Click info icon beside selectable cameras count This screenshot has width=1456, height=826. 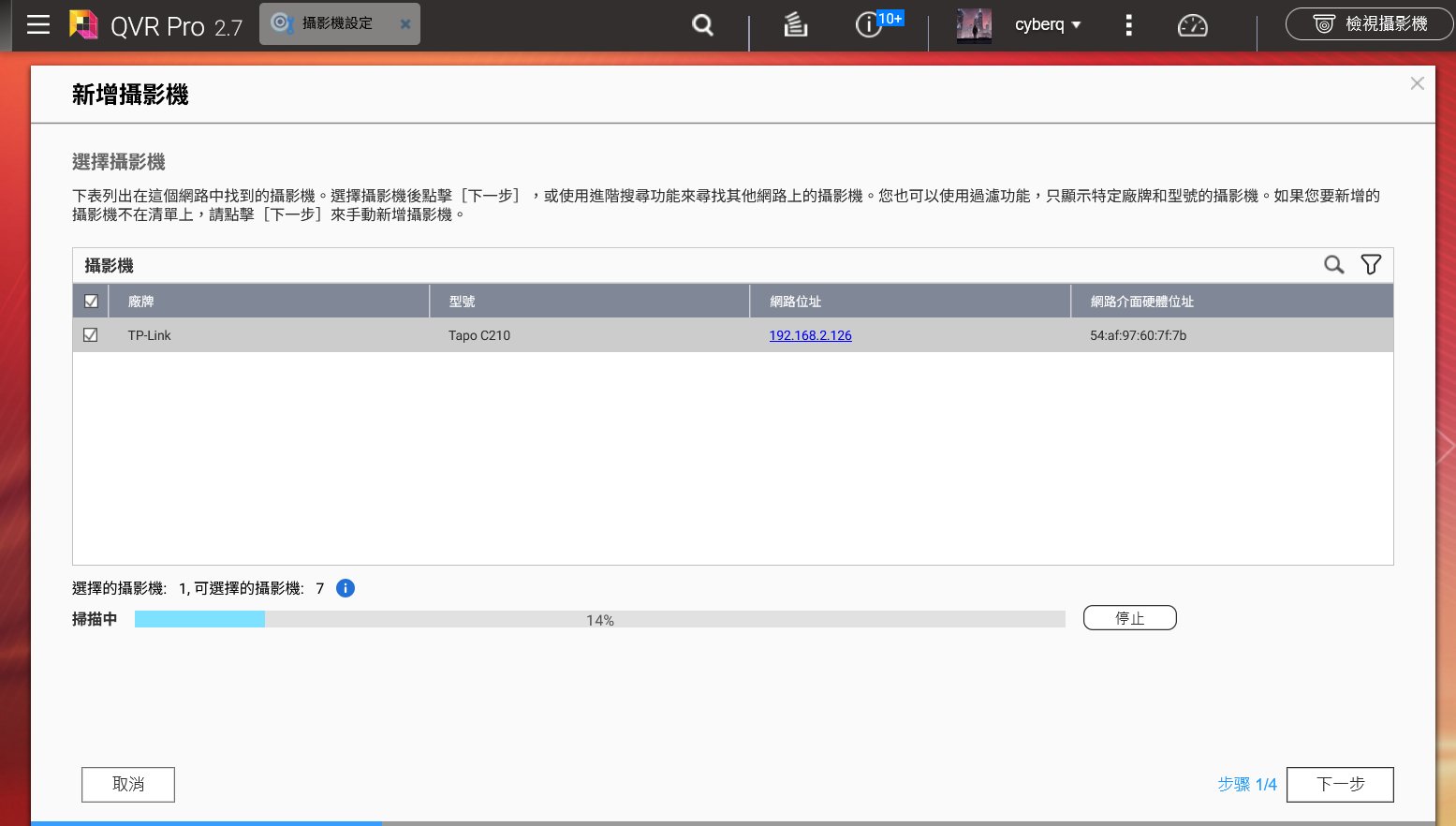tap(346, 588)
